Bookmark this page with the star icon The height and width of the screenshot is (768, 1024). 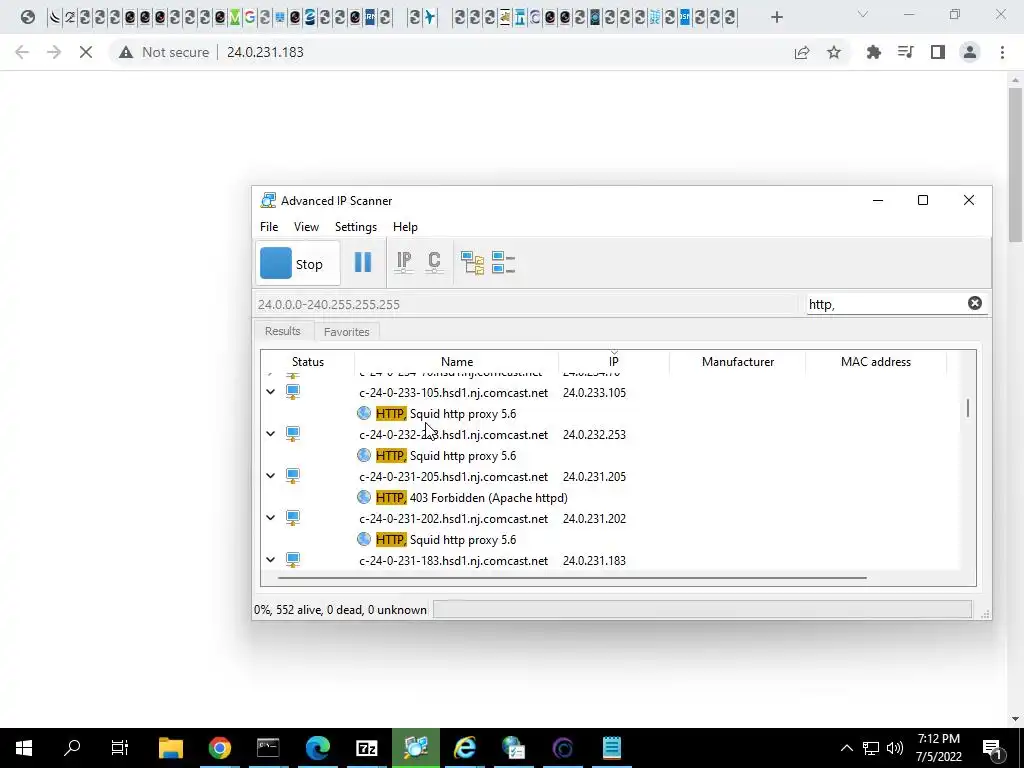coord(834,52)
